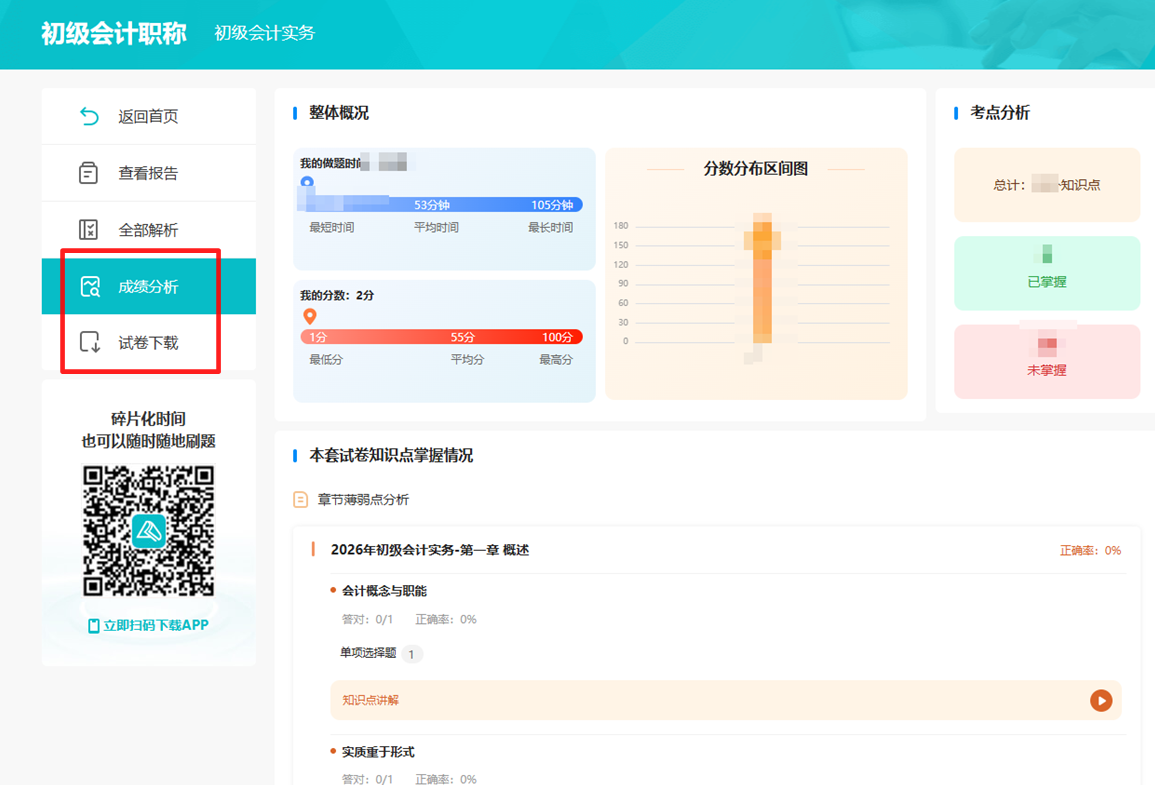
Task: Select the 已掌握 knowledge card
Action: tap(1046, 273)
